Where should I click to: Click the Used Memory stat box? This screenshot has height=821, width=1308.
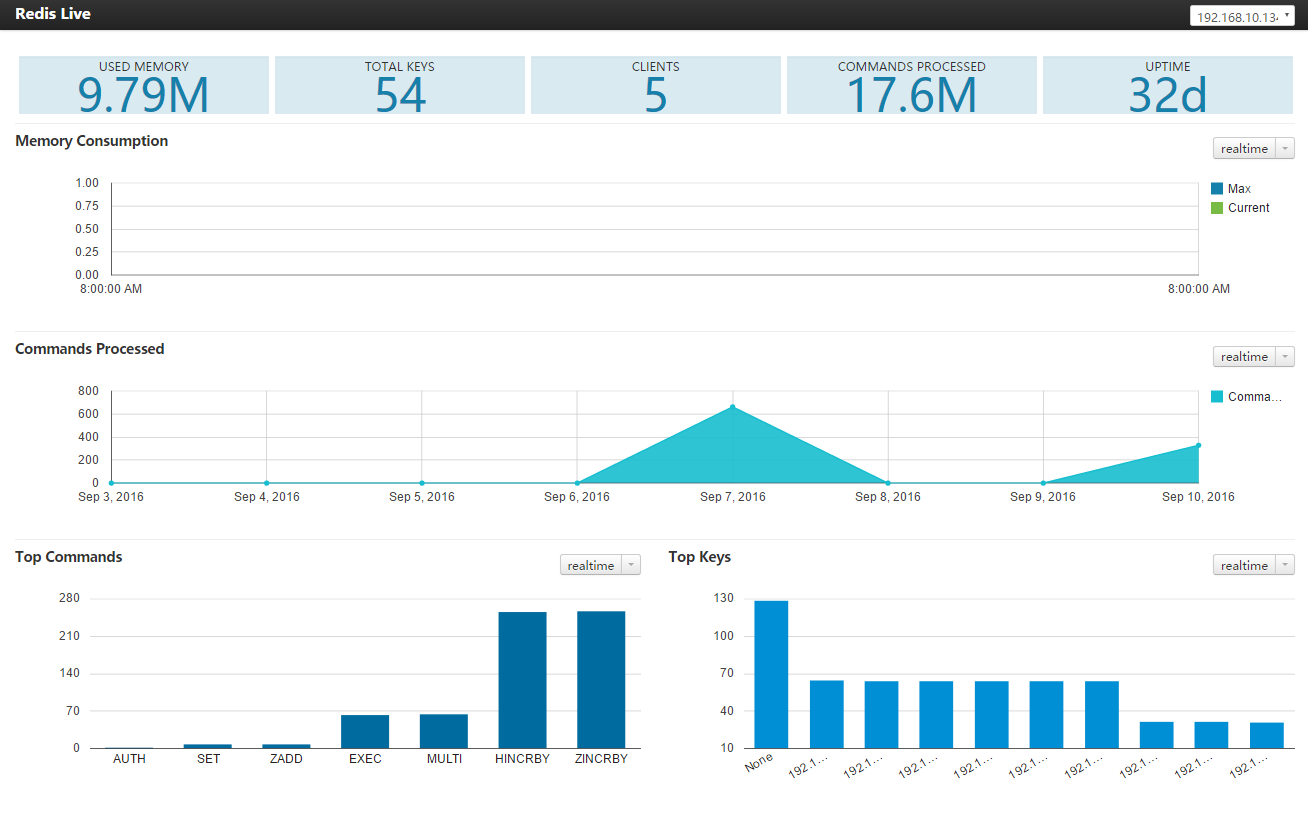(144, 85)
